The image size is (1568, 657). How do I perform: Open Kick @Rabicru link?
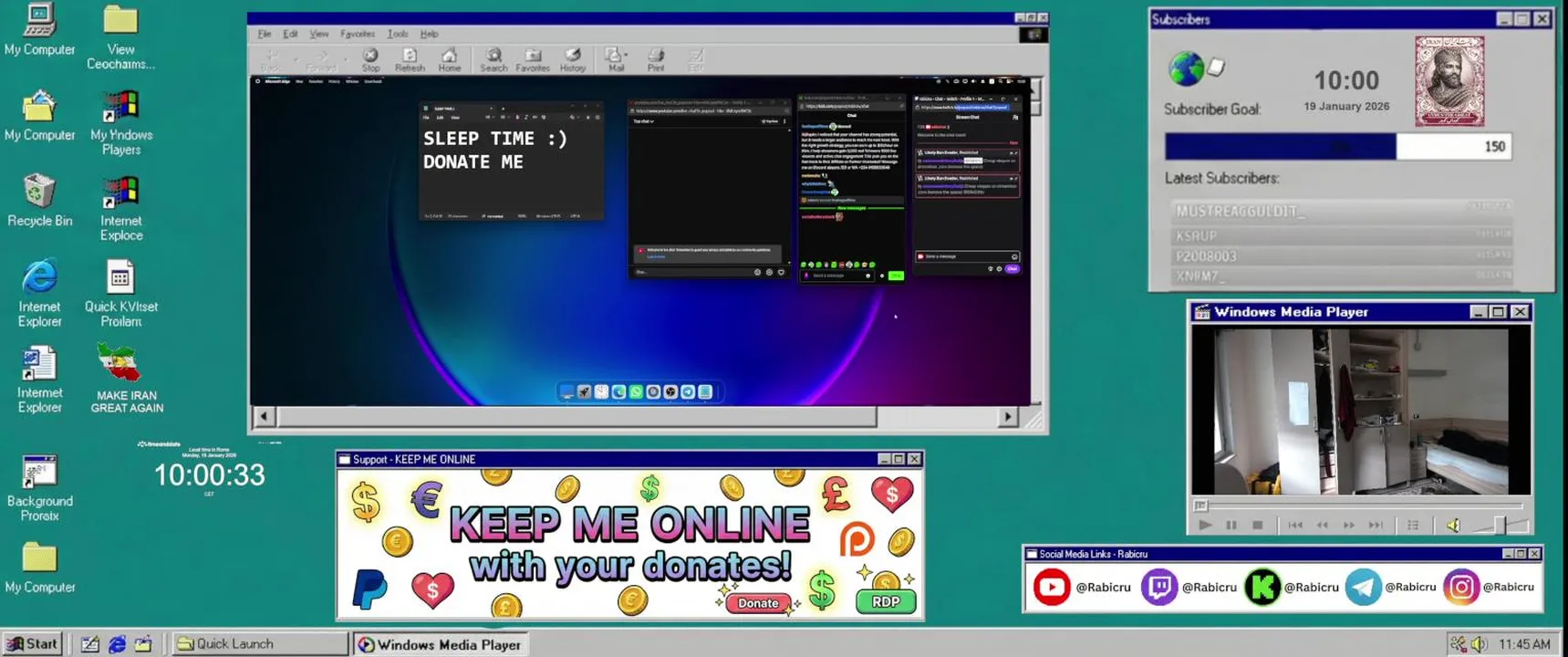1292,587
